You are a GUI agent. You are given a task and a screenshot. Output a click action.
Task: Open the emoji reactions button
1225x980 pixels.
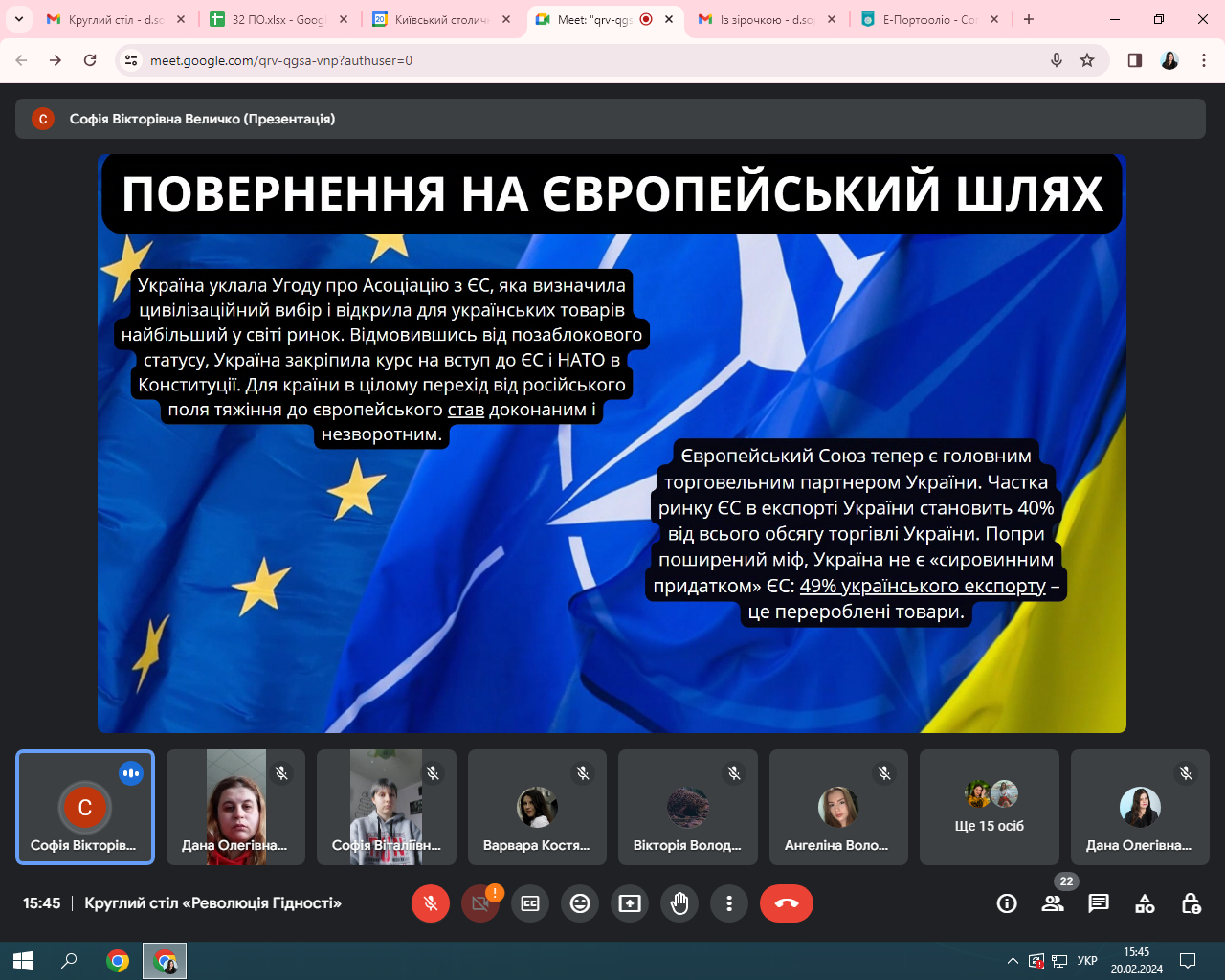pyautogui.click(x=580, y=903)
